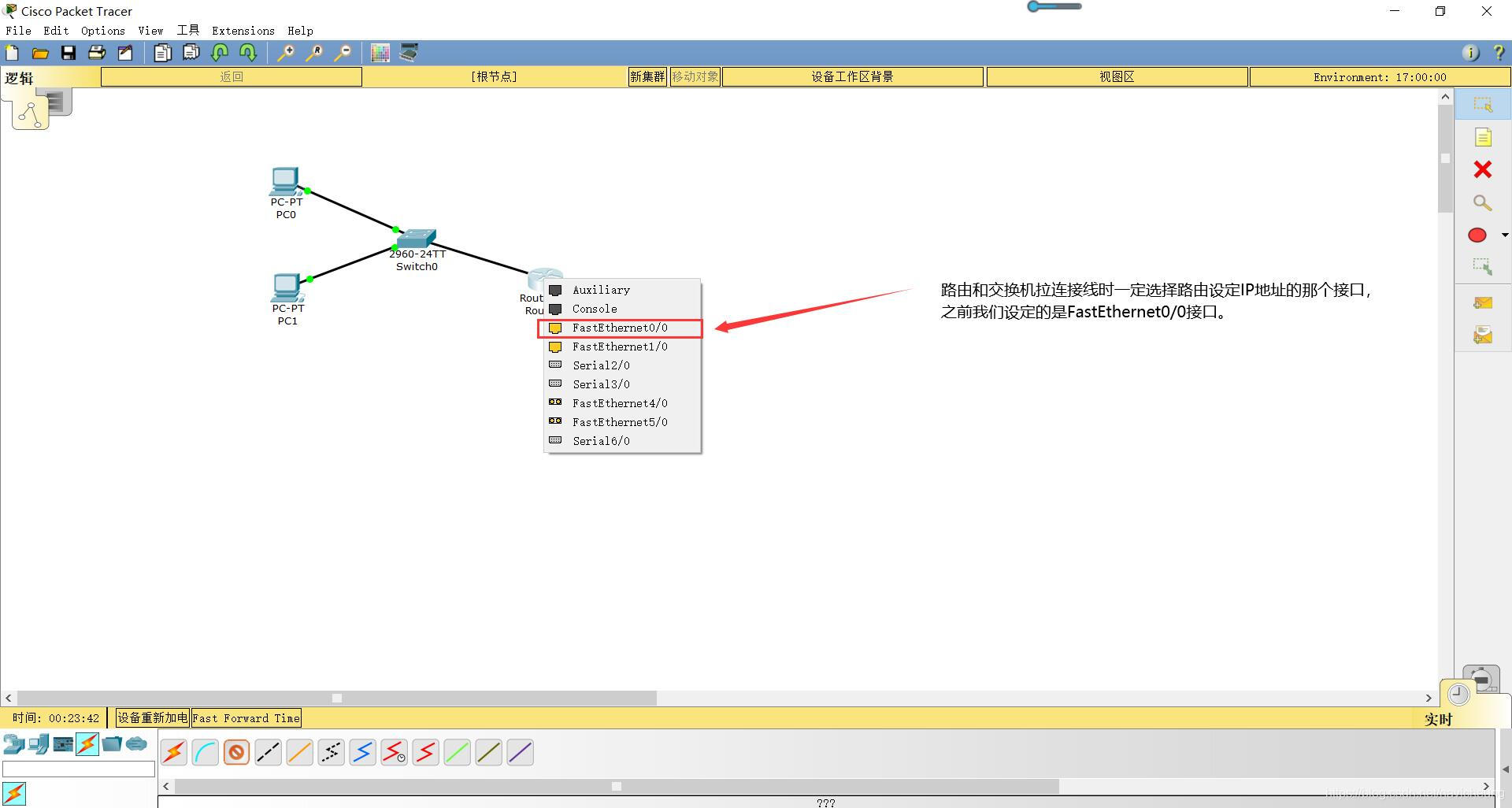The width and height of the screenshot is (1512, 808).
Task: Pick the Resize Shape tool
Action: click(x=1483, y=266)
